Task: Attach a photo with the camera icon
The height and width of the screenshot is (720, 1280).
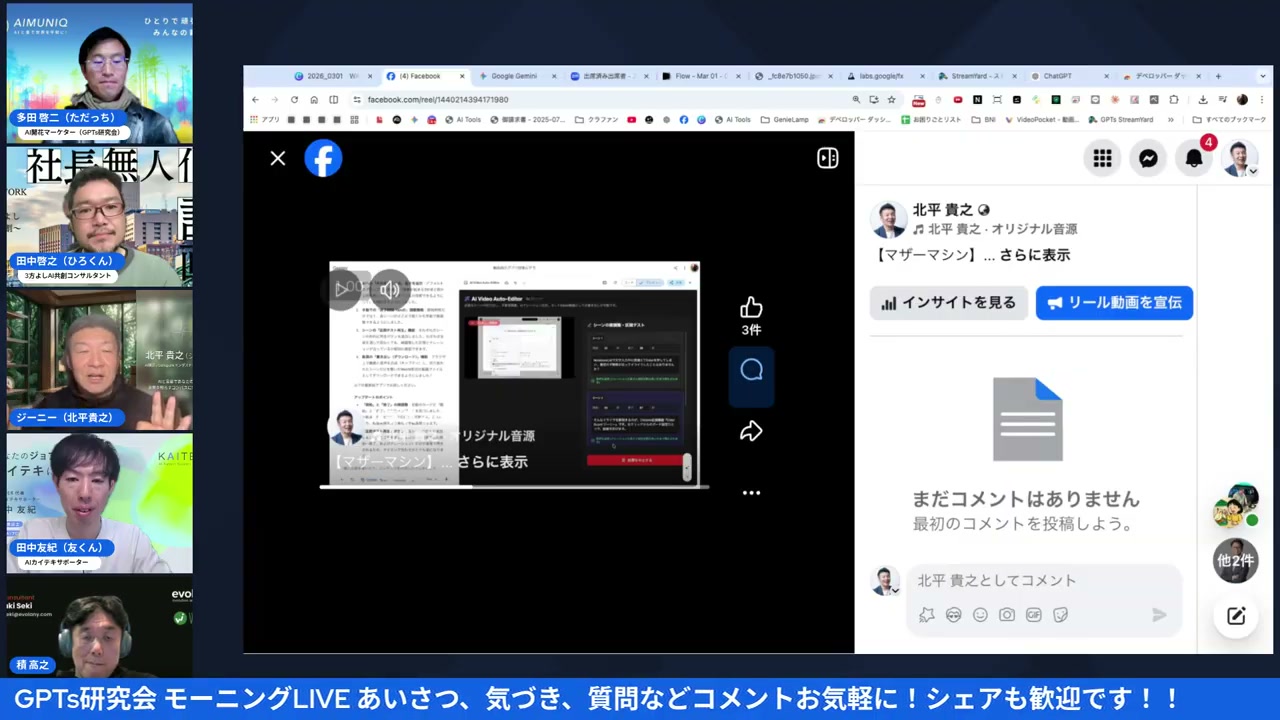Action: point(1007,615)
